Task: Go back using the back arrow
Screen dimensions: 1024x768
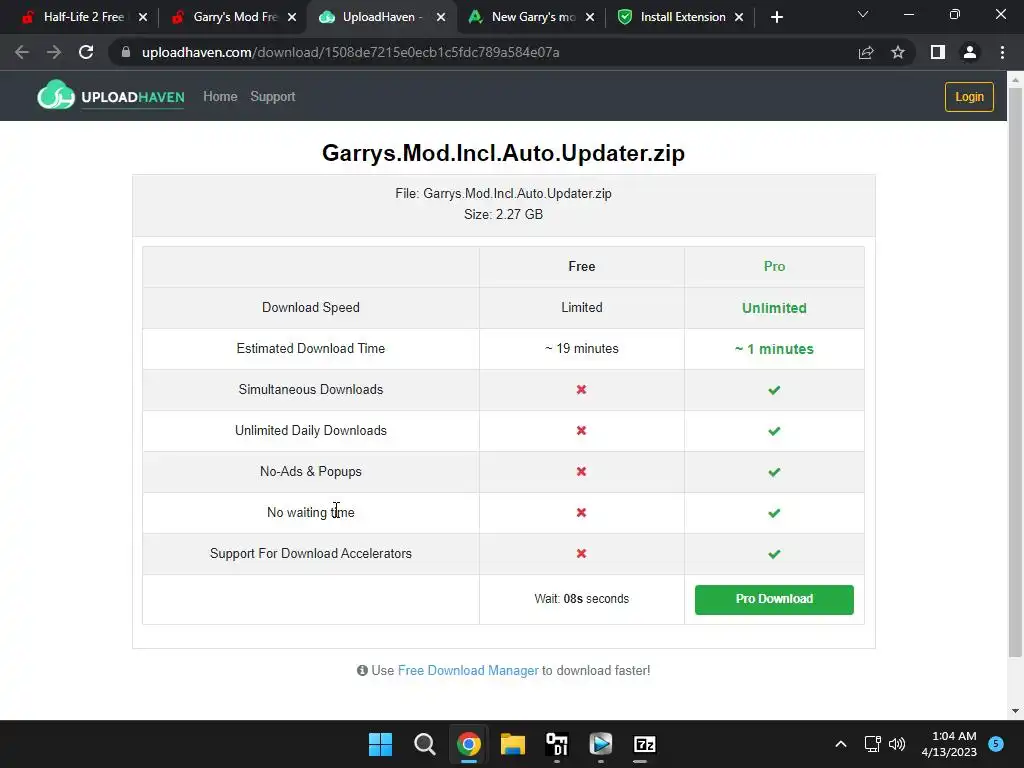Action: pos(22,52)
